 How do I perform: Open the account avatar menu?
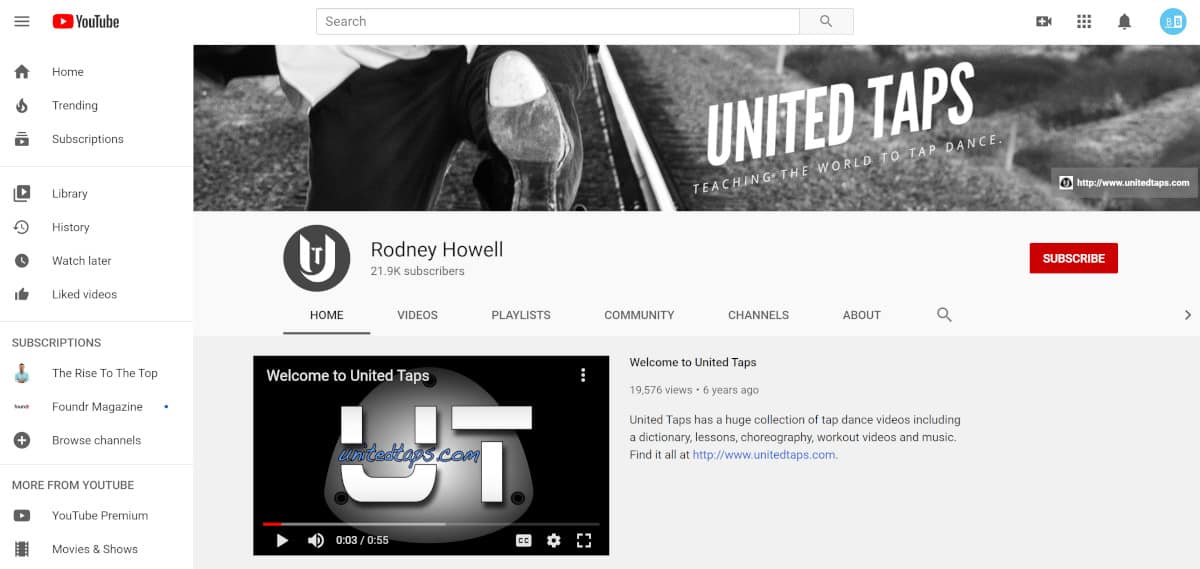pos(1172,21)
